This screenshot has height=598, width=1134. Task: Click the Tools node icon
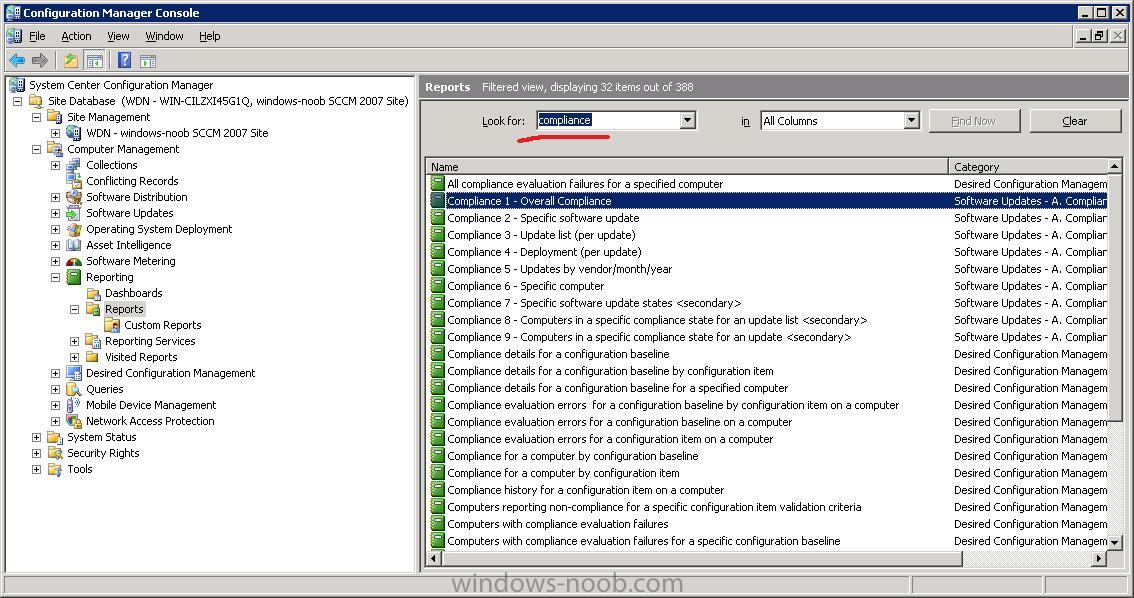(55, 469)
